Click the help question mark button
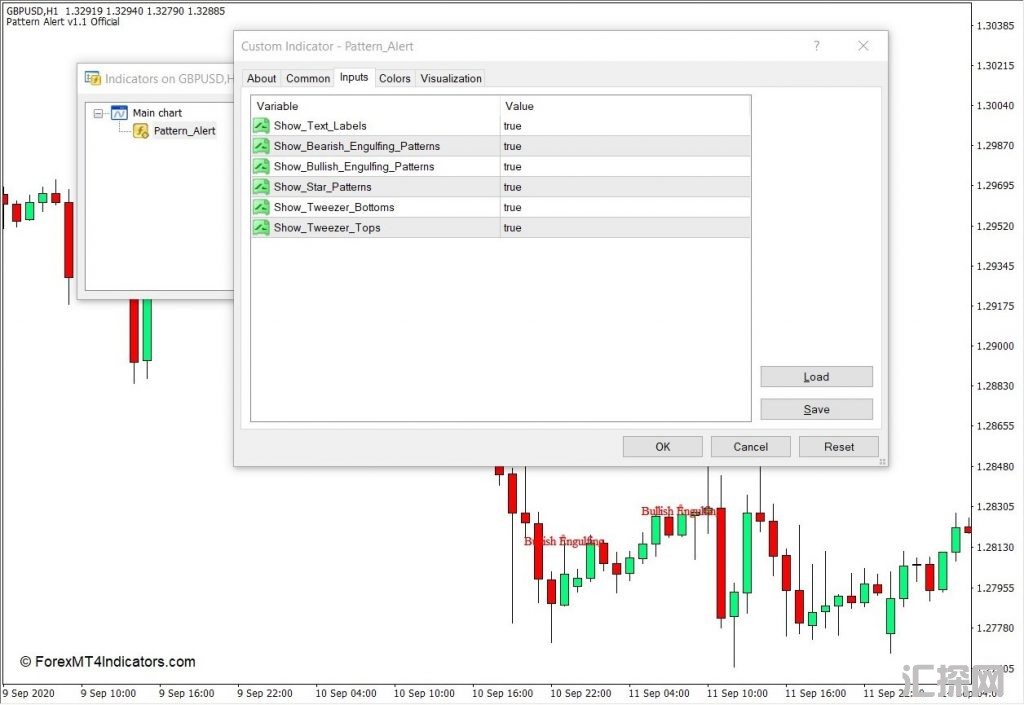The width and height of the screenshot is (1024, 705). (816, 46)
